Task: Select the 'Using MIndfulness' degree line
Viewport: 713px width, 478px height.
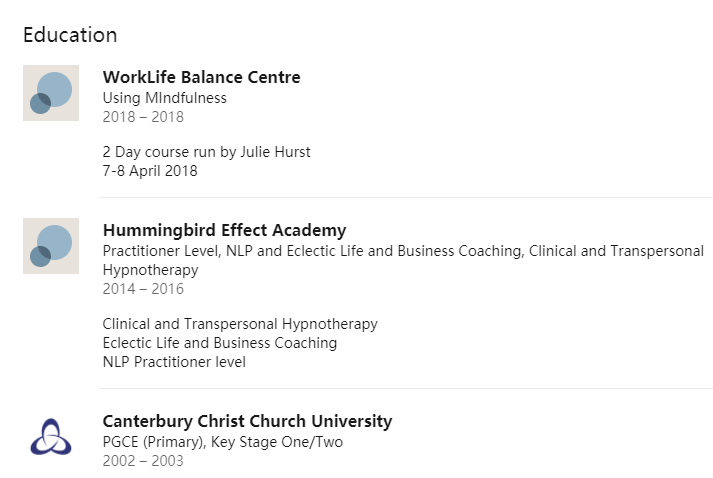Action: [x=165, y=98]
